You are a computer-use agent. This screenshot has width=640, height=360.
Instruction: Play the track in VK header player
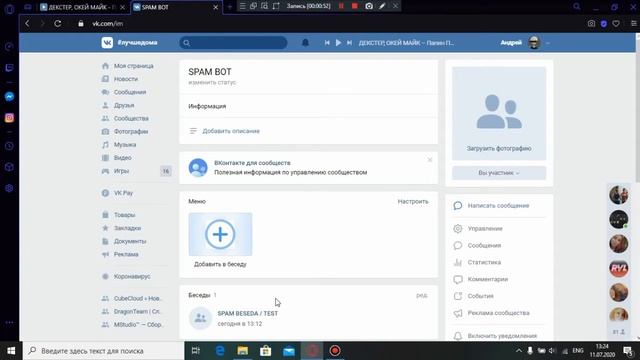338,42
